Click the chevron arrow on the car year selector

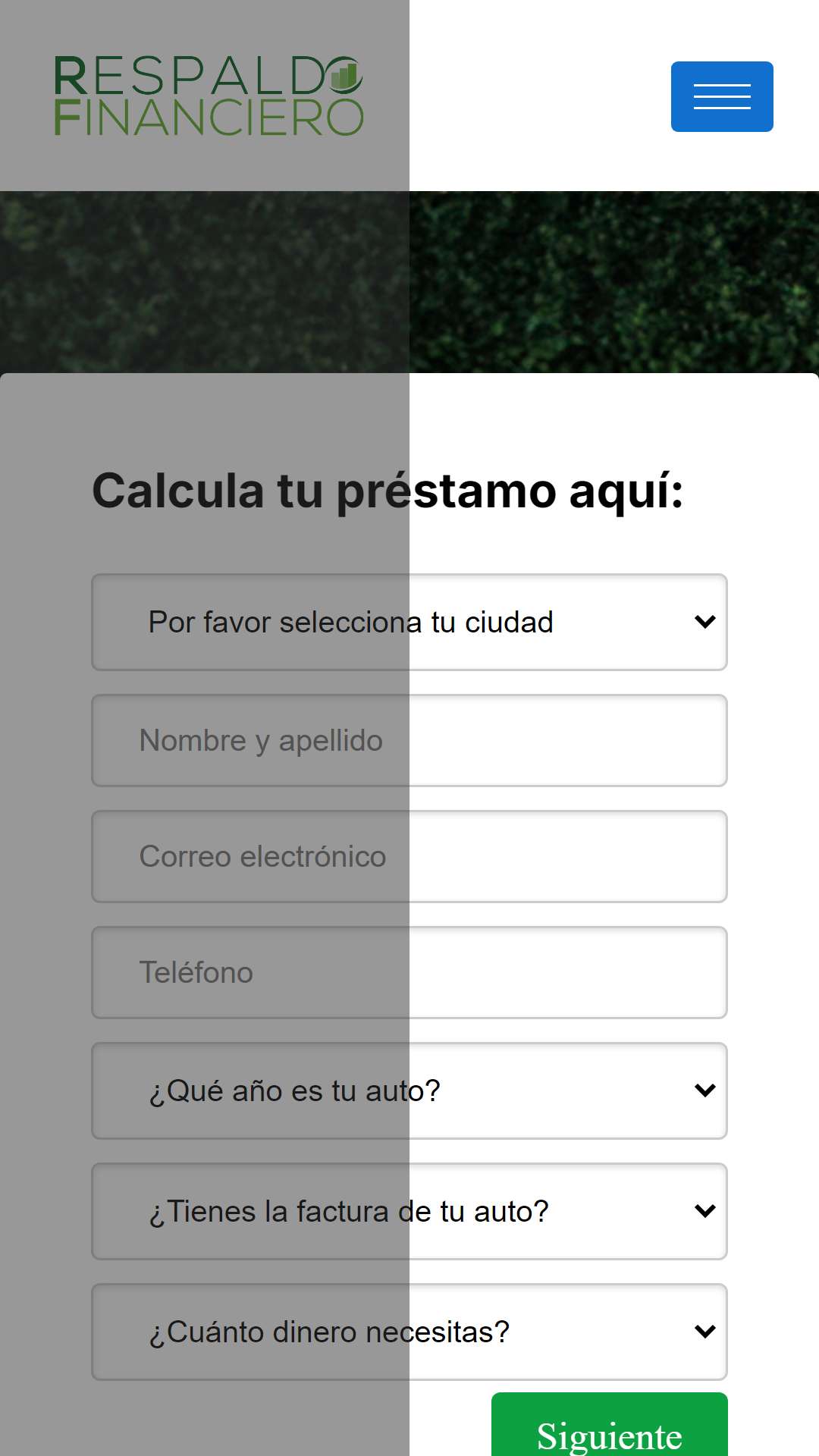click(705, 1090)
